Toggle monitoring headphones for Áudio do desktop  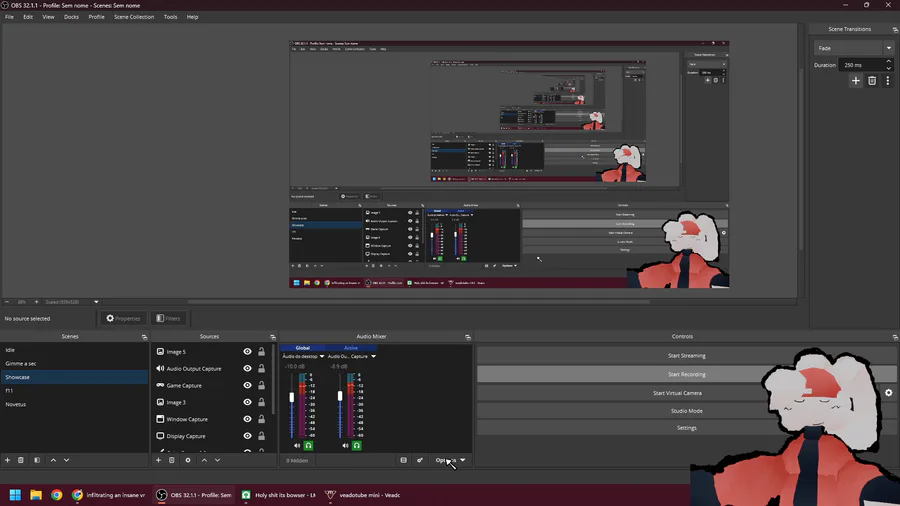[308, 445]
